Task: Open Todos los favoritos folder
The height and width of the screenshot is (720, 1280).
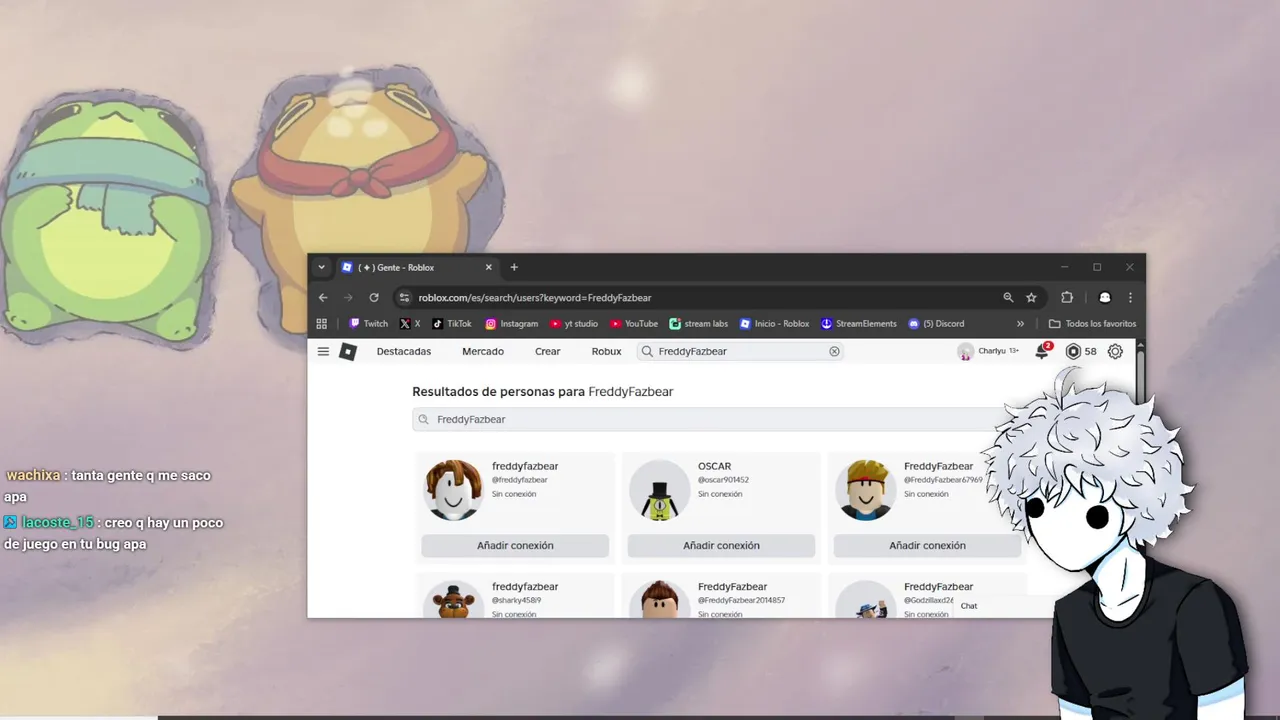Action: tap(1092, 323)
